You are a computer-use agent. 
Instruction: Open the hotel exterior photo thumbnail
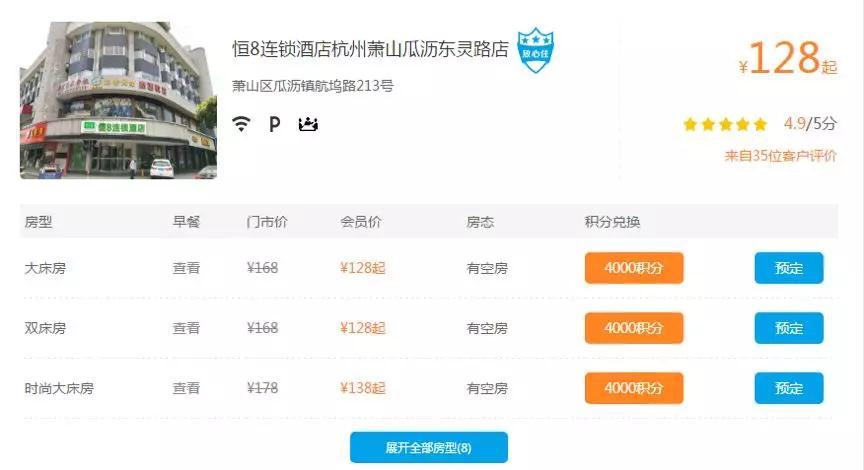coord(118,100)
